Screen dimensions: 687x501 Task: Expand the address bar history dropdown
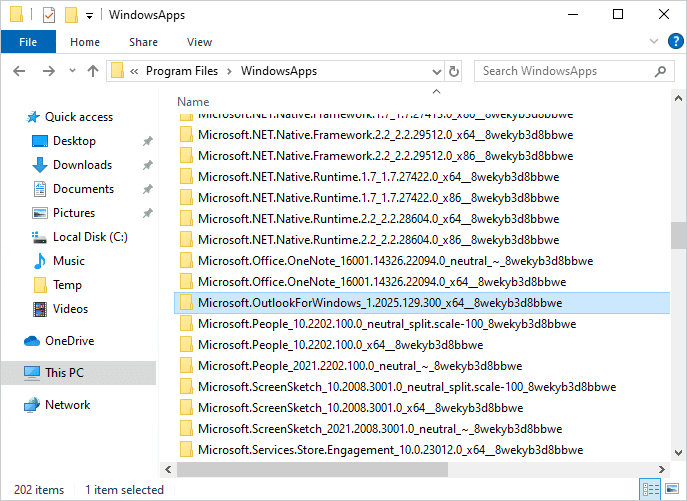(x=436, y=71)
